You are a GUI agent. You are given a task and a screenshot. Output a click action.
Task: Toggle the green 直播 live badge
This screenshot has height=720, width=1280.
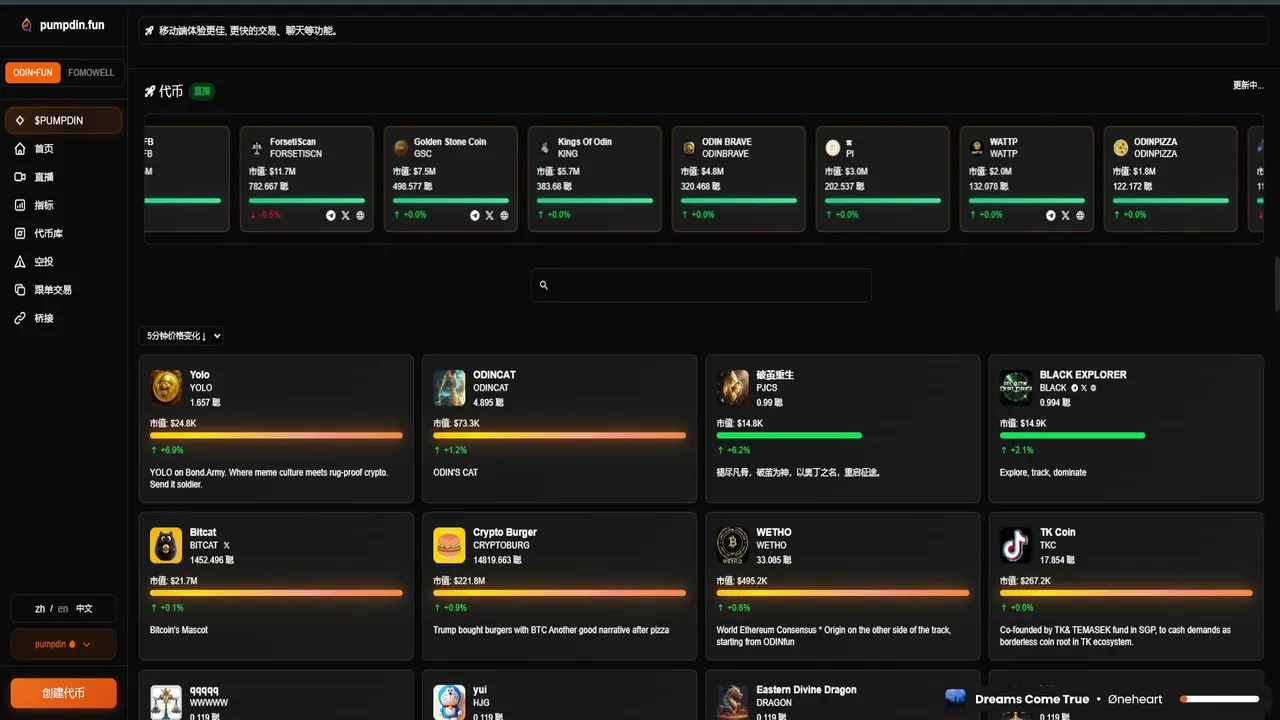202,91
